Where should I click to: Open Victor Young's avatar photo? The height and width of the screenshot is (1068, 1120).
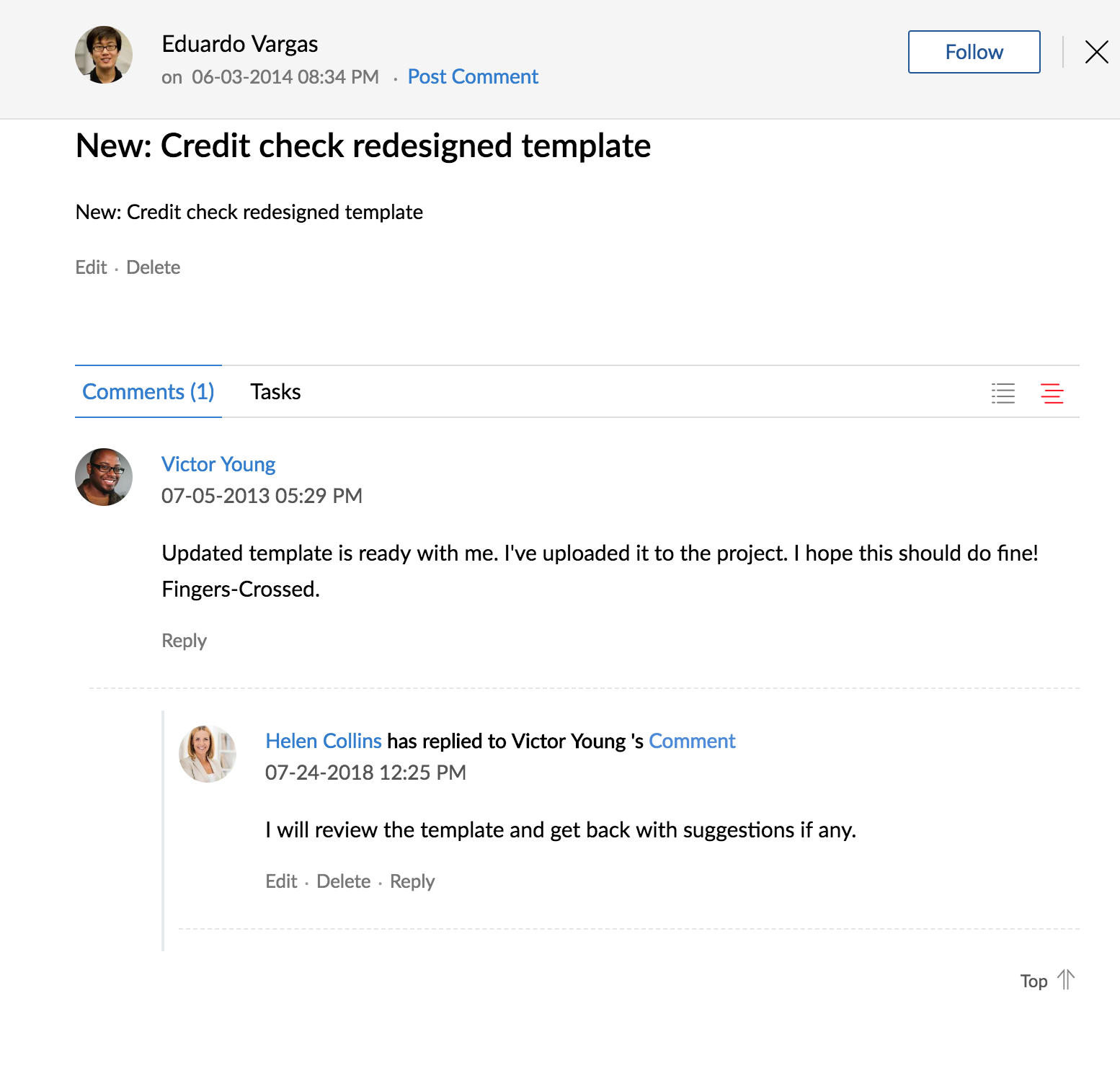pyautogui.click(x=104, y=477)
